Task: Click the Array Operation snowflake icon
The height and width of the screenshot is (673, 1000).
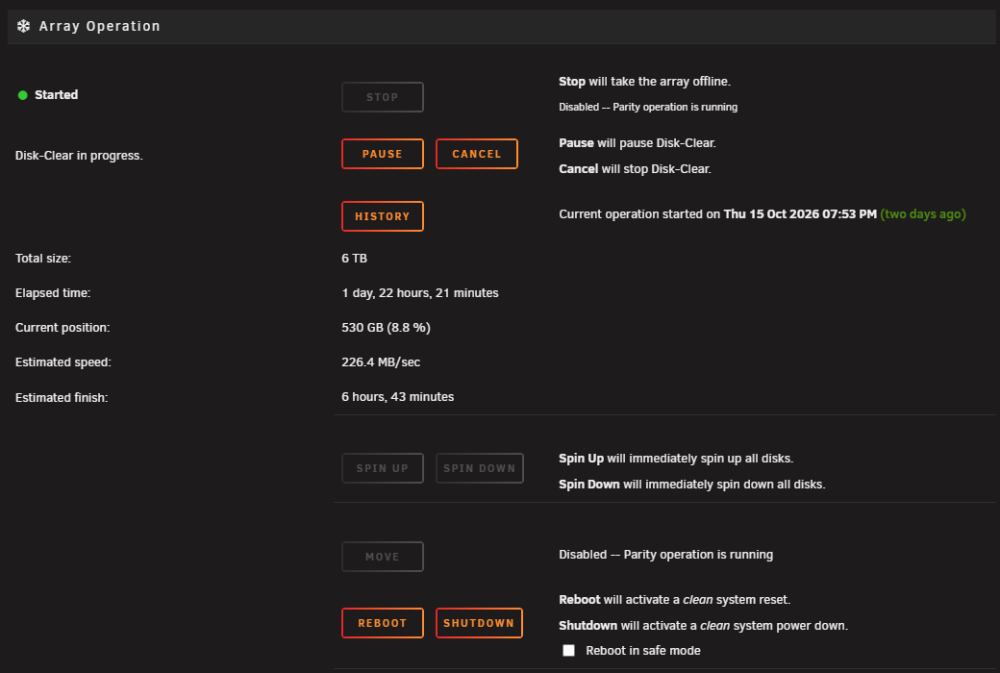Action: click(x=24, y=26)
